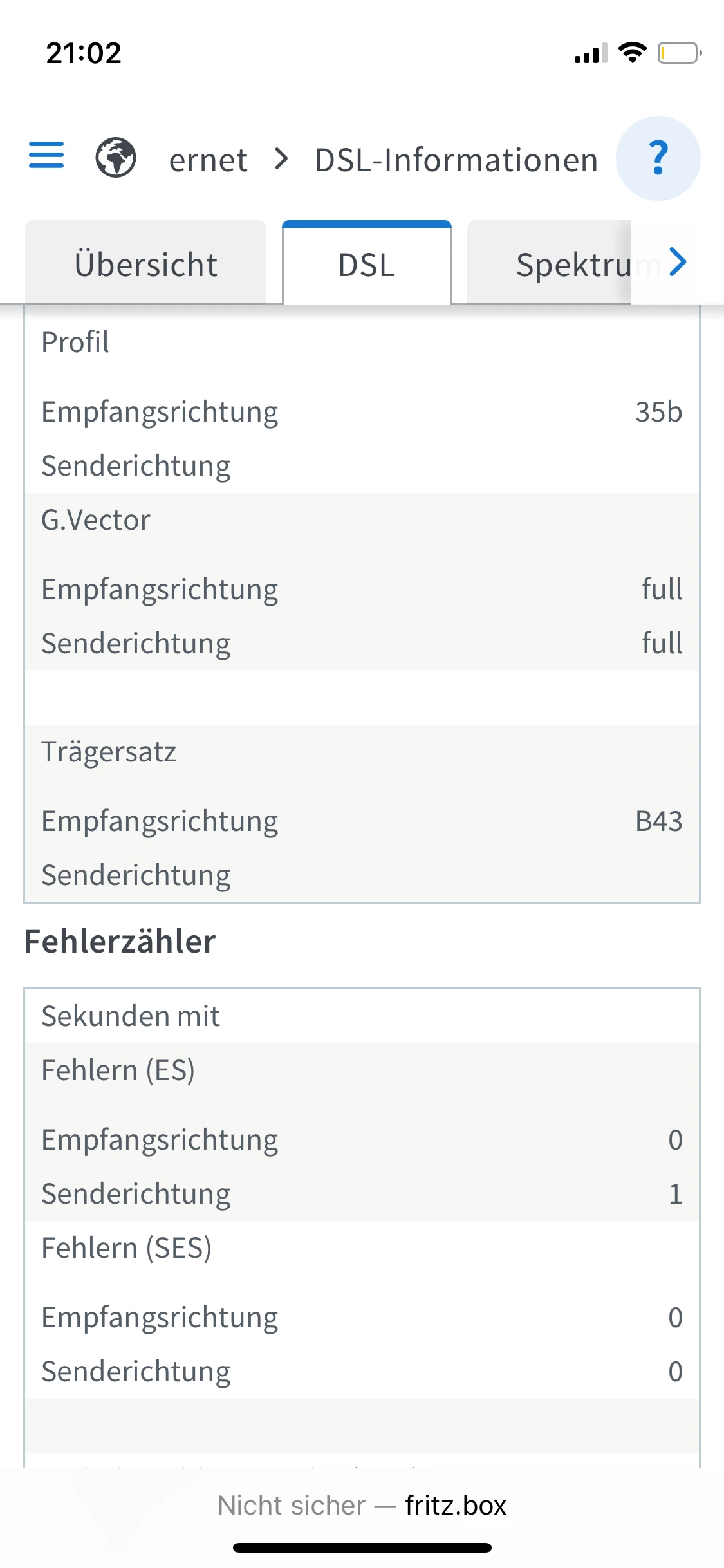Tap the DSL-Informationen page title
This screenshot has width=724, height=1568.
456,160
